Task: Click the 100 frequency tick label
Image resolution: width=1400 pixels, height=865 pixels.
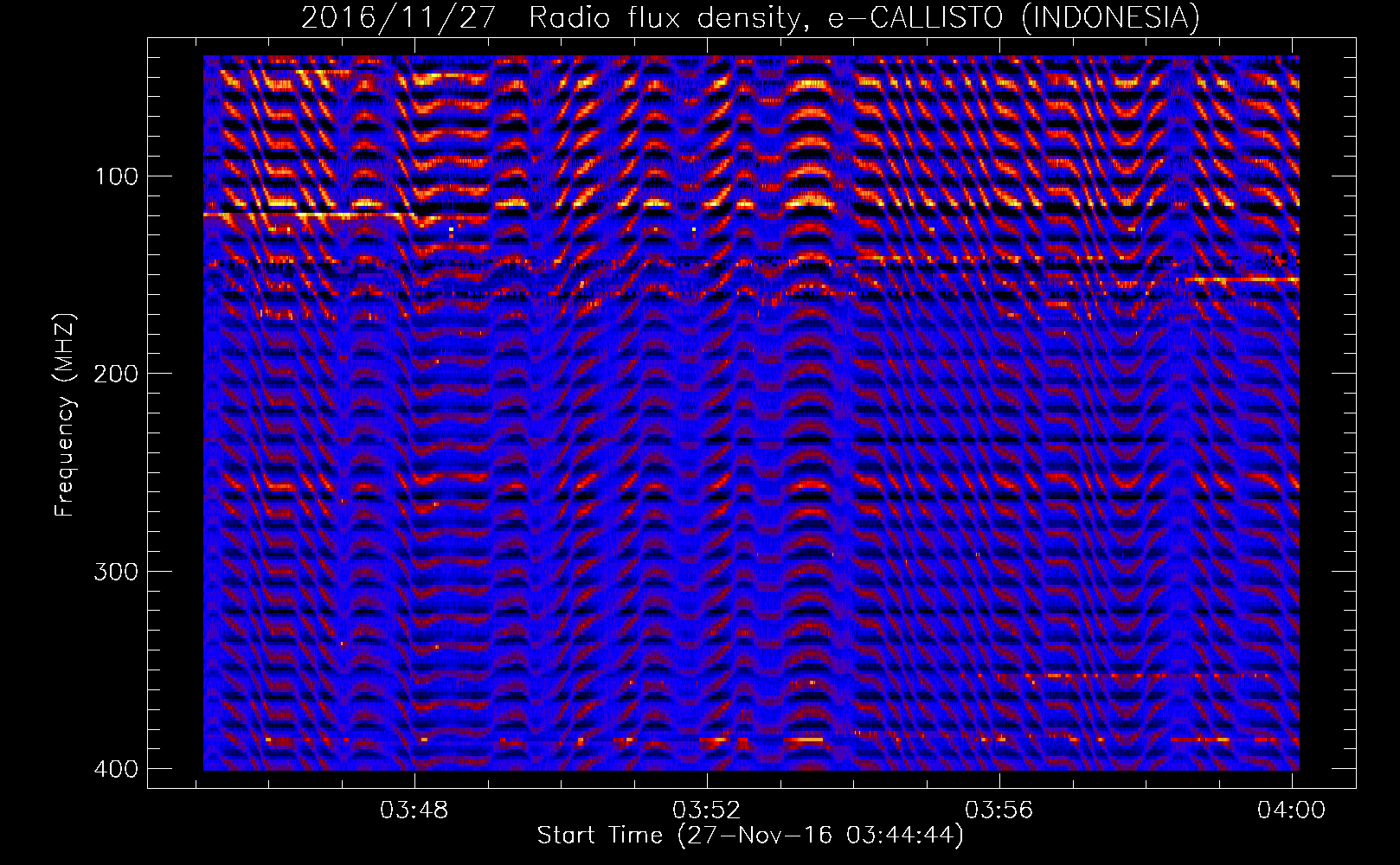Action: point(116,176)
